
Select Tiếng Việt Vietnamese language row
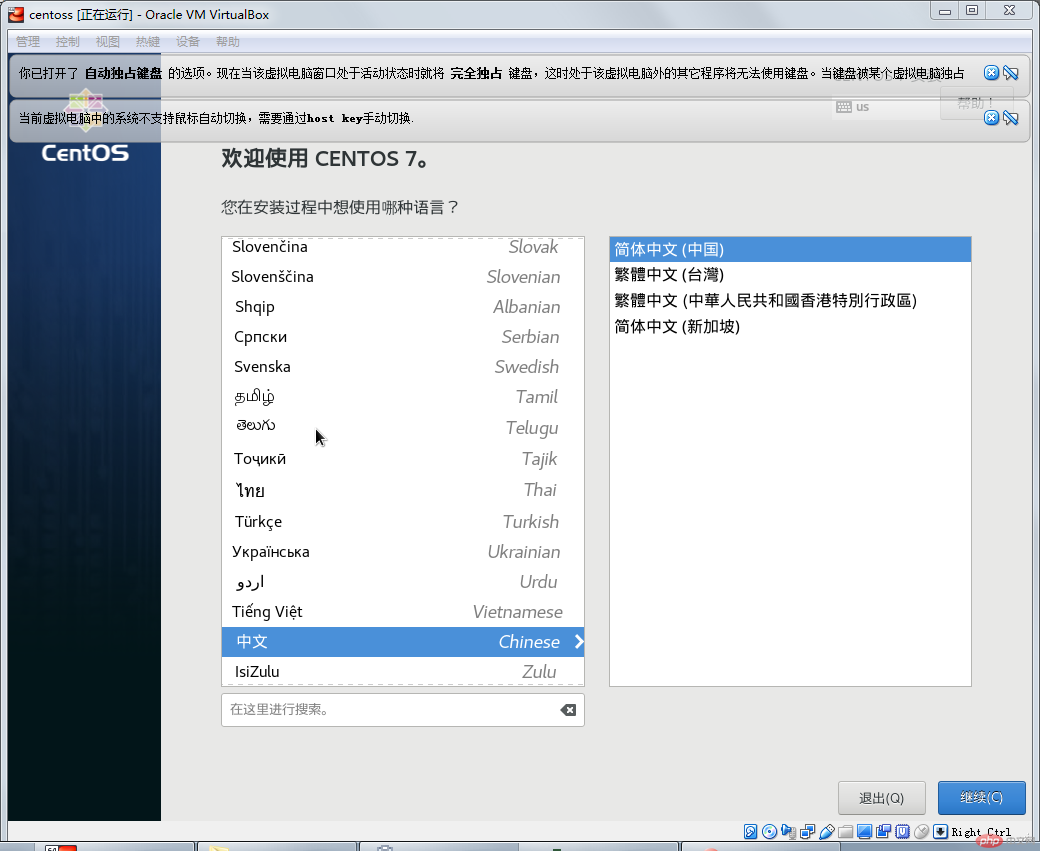[x=403, y=612]
